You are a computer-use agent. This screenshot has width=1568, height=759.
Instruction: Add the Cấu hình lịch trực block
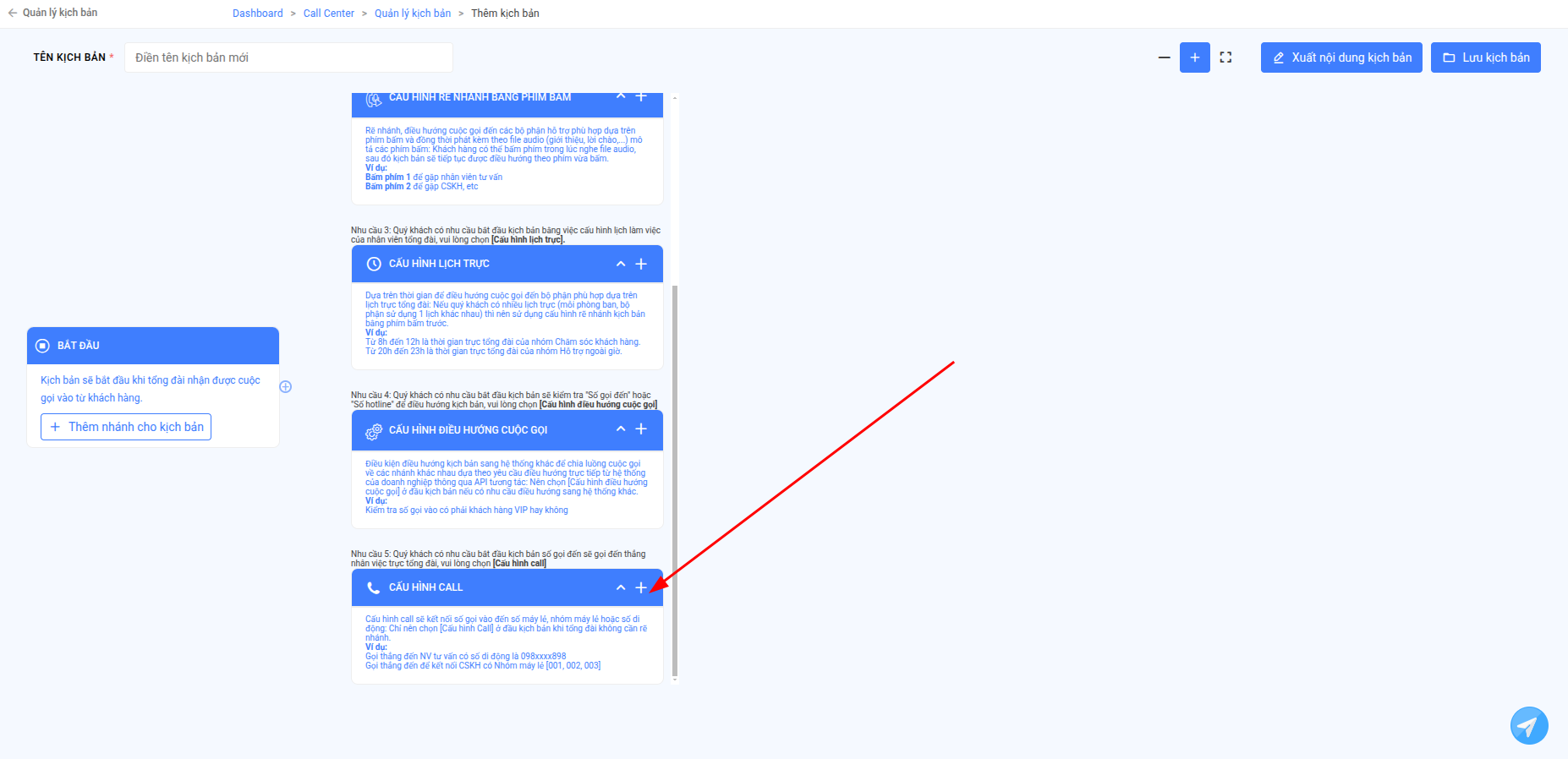click(x=641, y=264)
